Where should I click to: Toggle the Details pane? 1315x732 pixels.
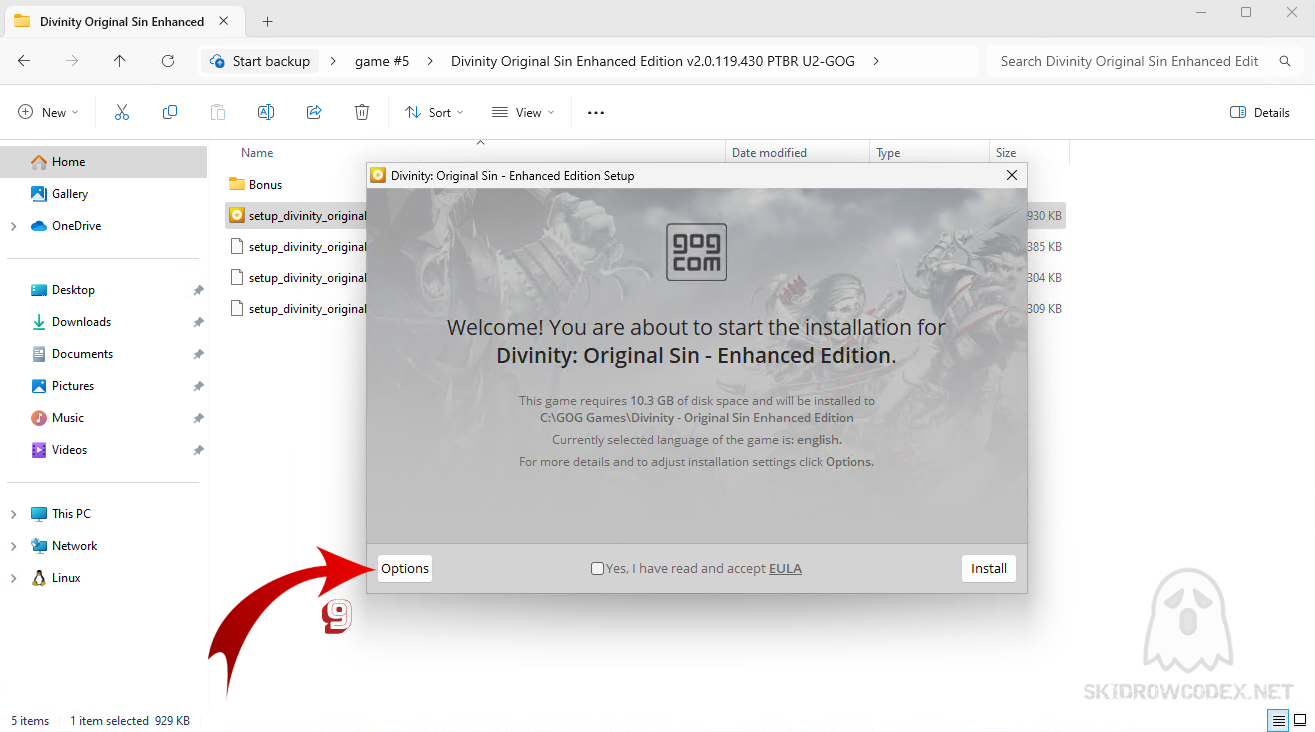pyautogui.click(x=1260, y=112)
